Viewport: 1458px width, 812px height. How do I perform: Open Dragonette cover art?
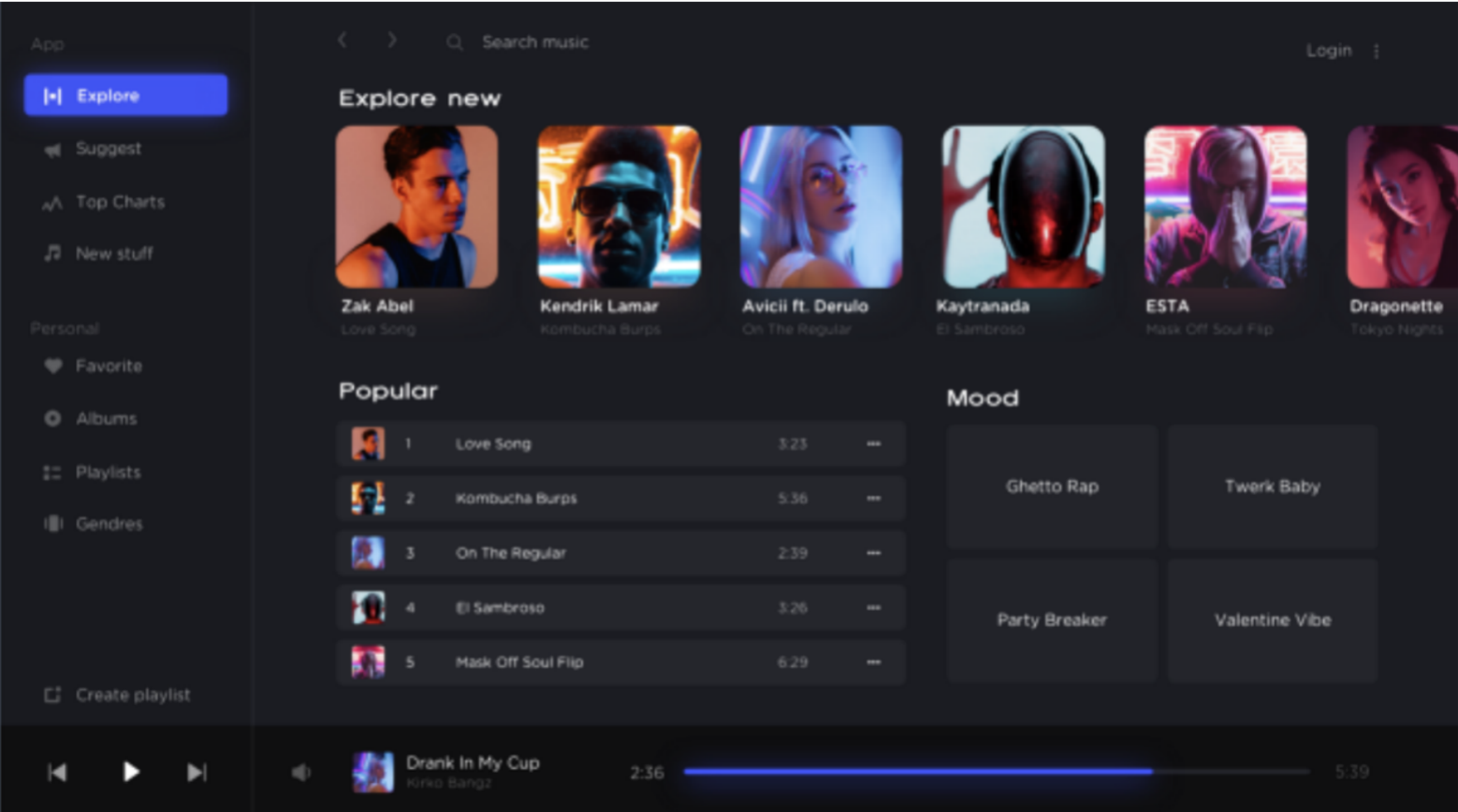pyautogui.click(x=1402, y=207)
